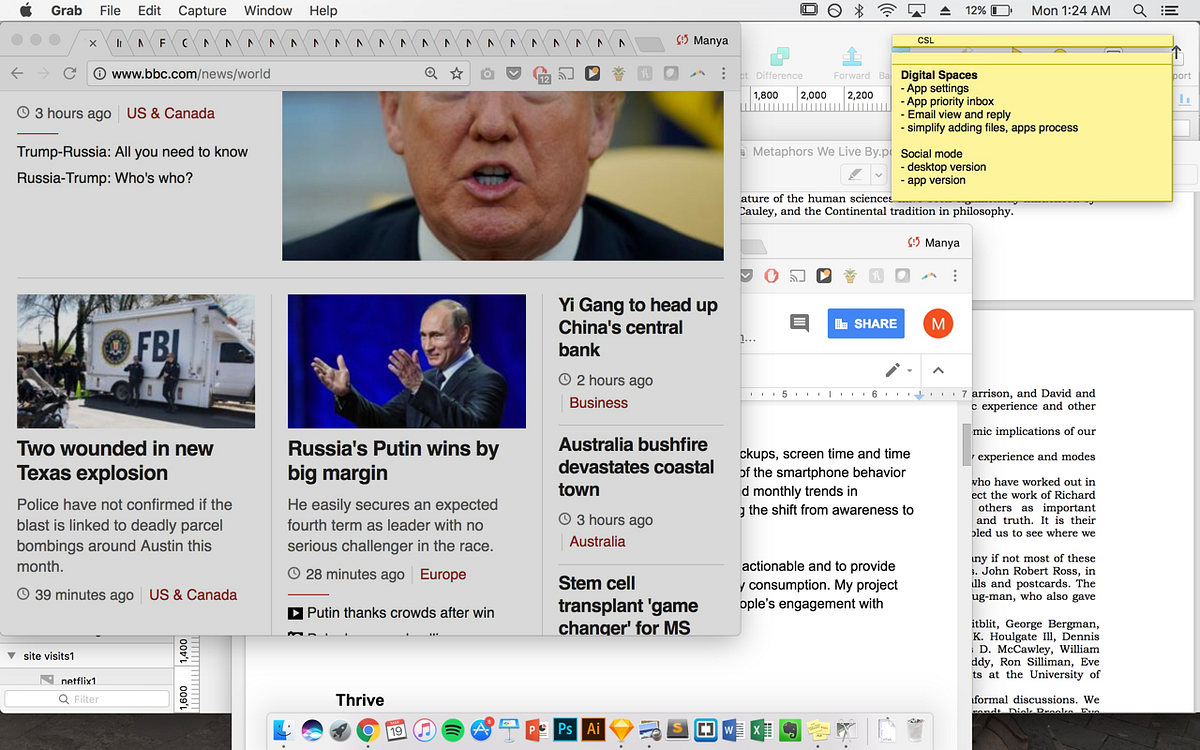Viewport: 1200px width, 750px height.
Task: Click the red adblock hand in Docs window
Action: (x=771, y=275)
